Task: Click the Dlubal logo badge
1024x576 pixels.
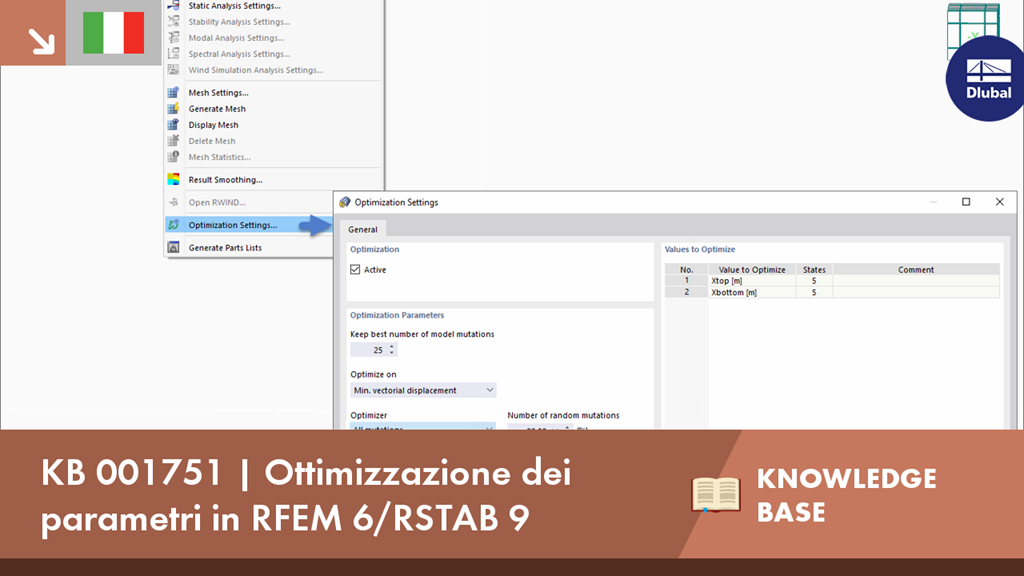Action: click(987, 78)
